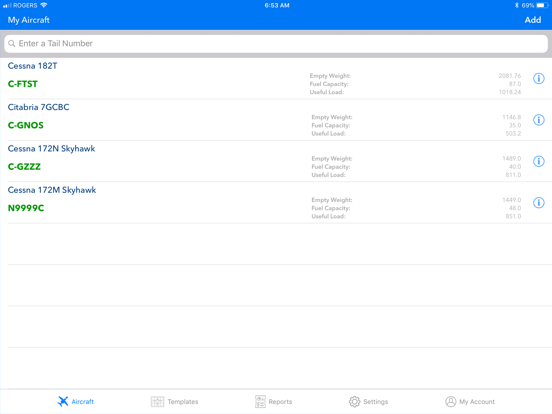Image resolution: width=552 pixels, height=414 pixels.
Task: Tap the Bluetooth status icon
Action: pos(517,5)
